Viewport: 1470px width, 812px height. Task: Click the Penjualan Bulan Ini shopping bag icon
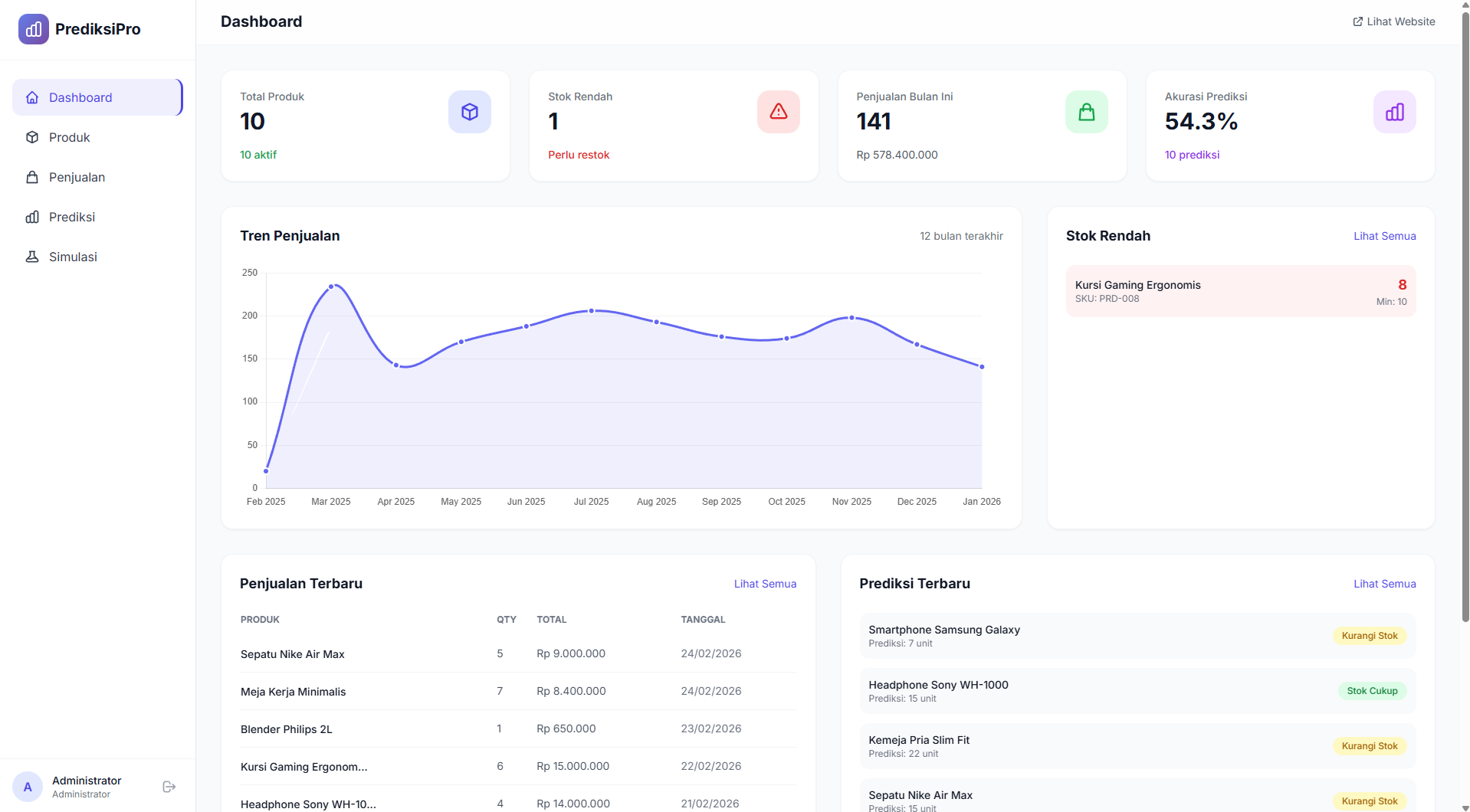(x=1086, y=112)
